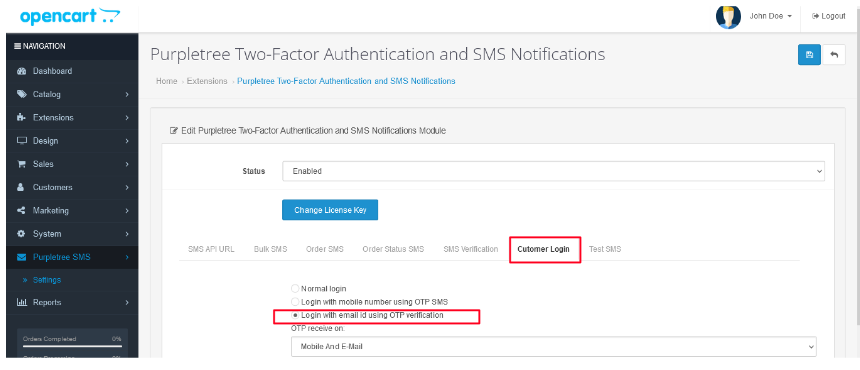Click the Navigation hamburger icon

click(18, 46)
